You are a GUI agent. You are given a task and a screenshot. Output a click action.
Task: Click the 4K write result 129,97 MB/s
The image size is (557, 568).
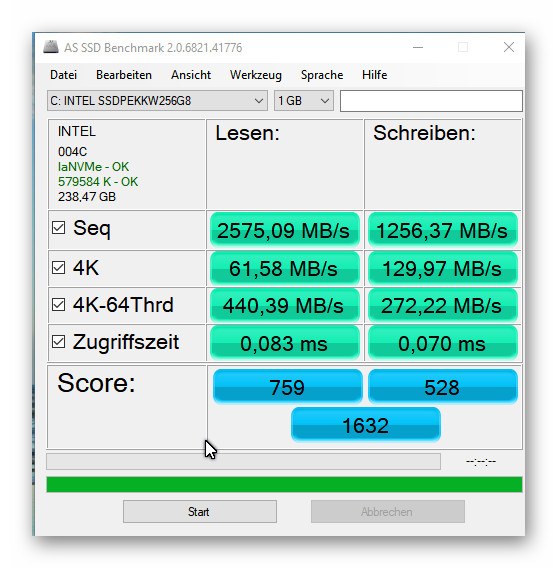[x=443, y=268]
